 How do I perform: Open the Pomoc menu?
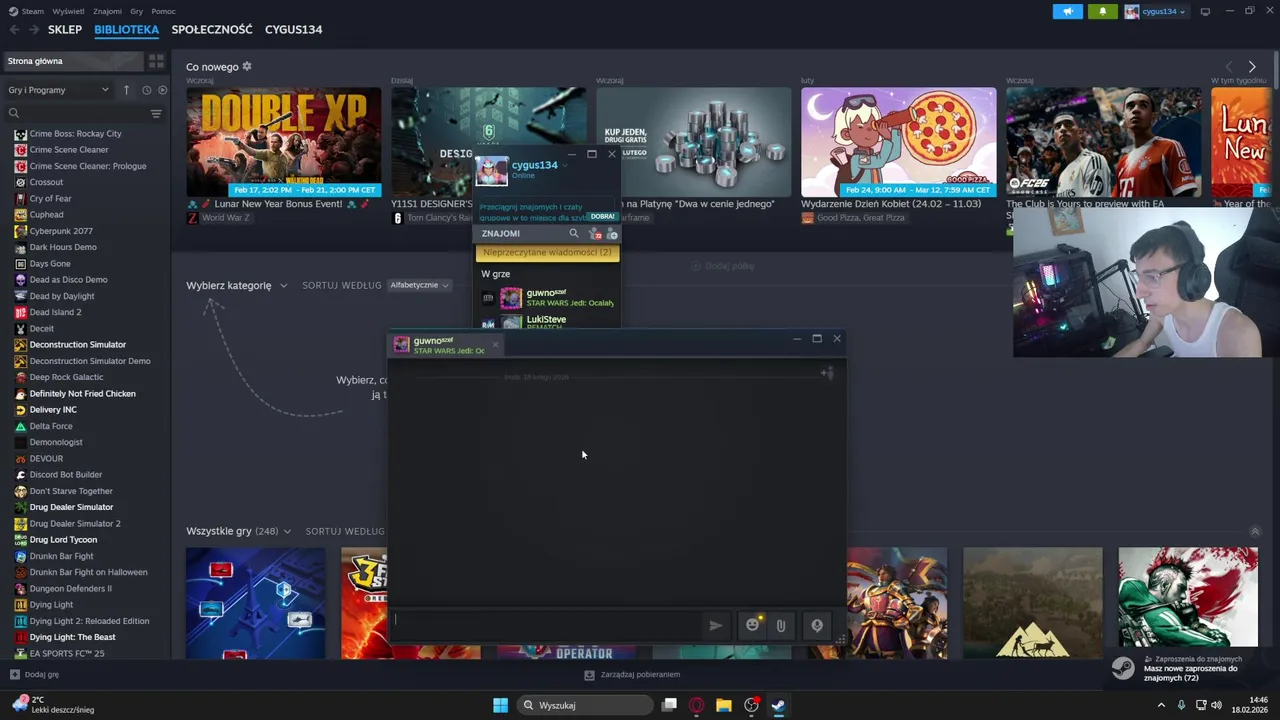[x=164, y=11]
